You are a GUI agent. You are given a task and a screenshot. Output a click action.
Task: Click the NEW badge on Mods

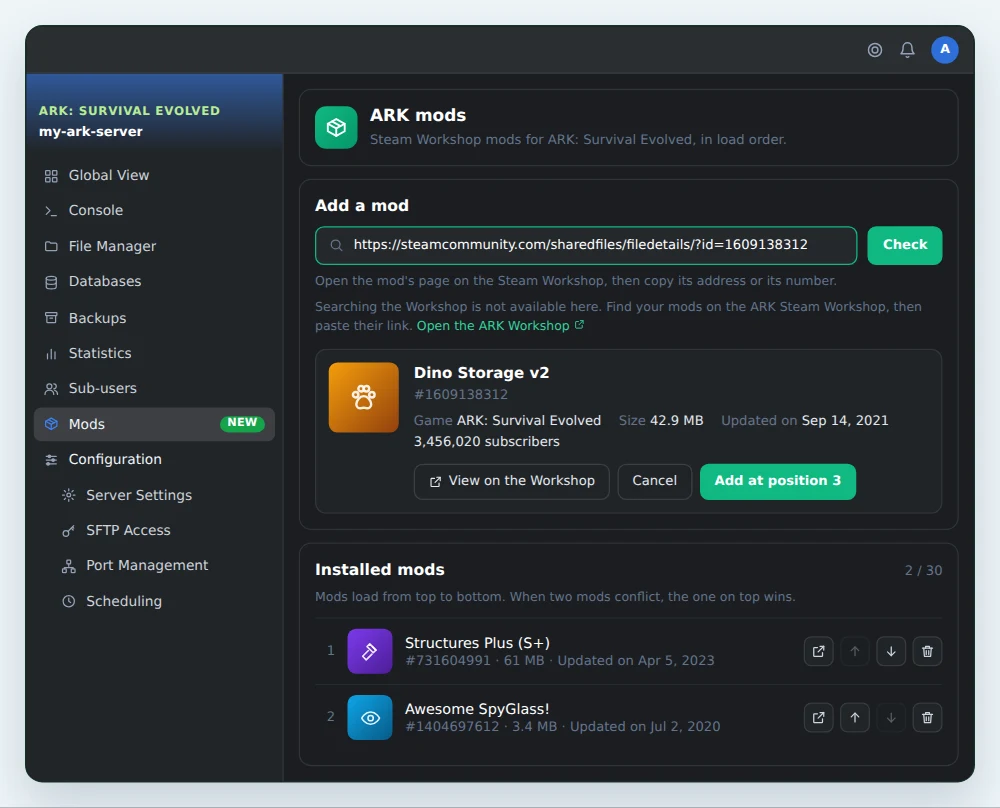242,423
